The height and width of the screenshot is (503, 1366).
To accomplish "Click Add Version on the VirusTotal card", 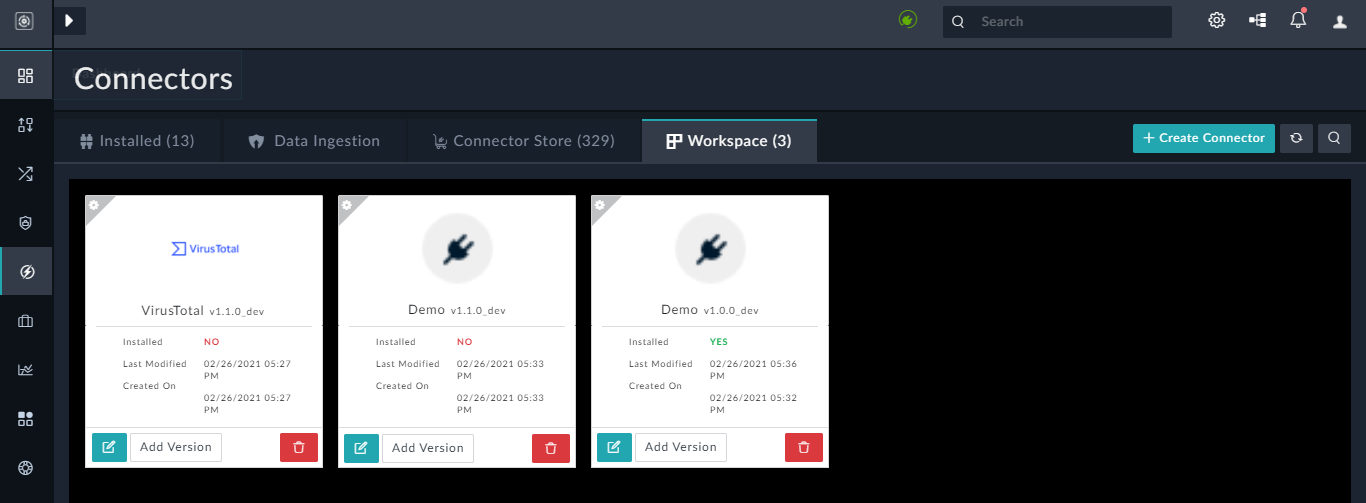I will point(176,447).
